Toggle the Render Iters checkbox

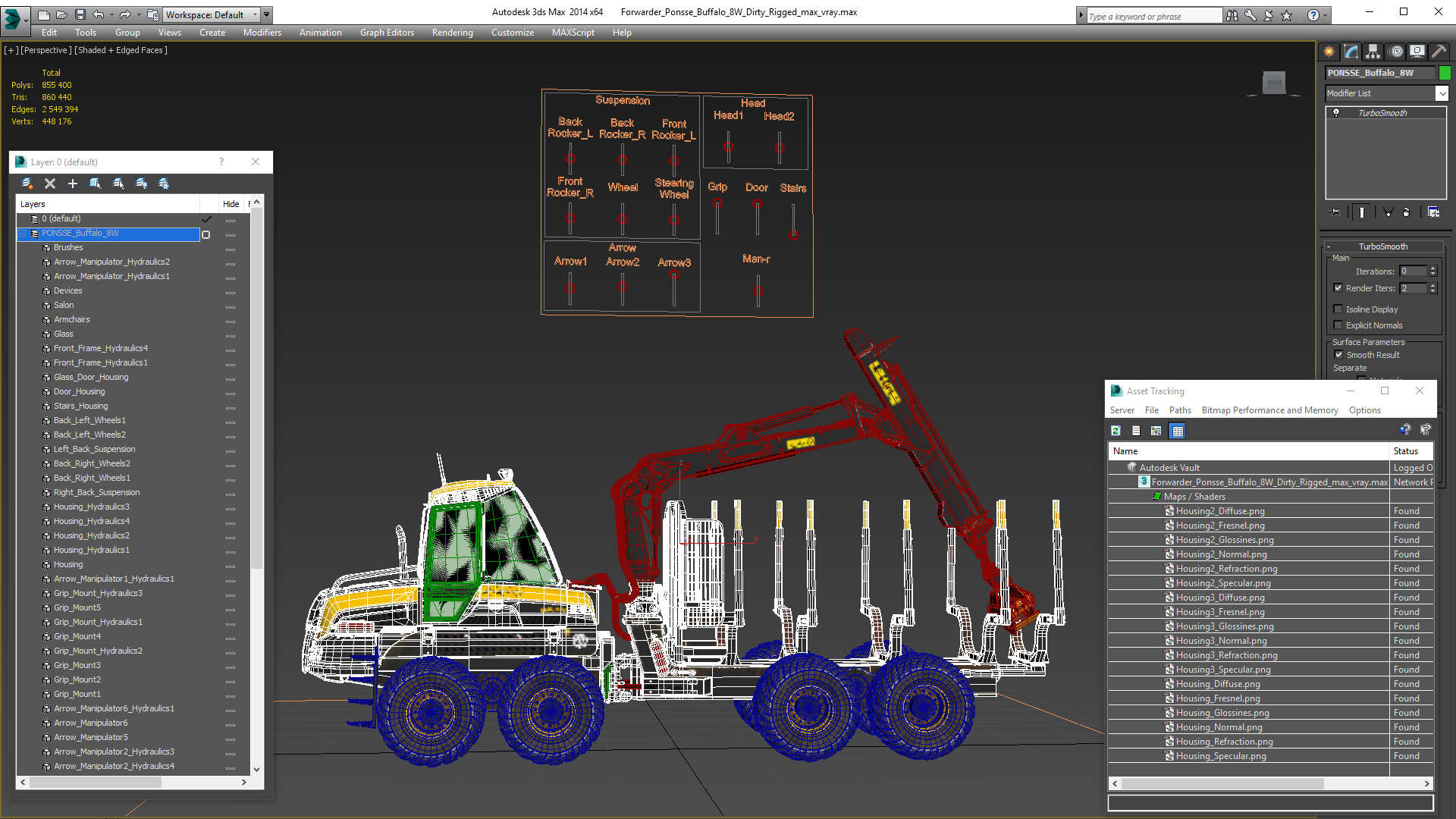tap(1338, 288)
